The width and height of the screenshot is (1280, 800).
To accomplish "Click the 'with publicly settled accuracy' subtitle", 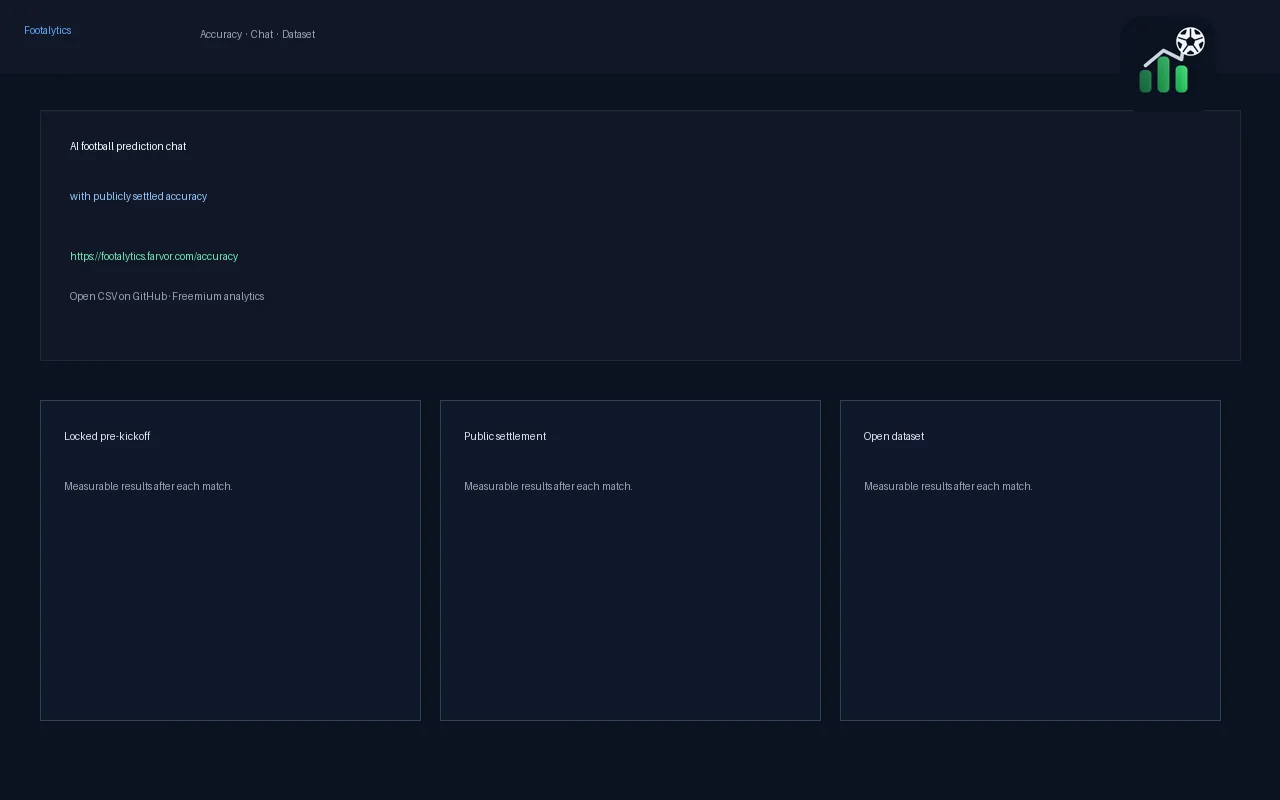I will click(x=138, y=197).
